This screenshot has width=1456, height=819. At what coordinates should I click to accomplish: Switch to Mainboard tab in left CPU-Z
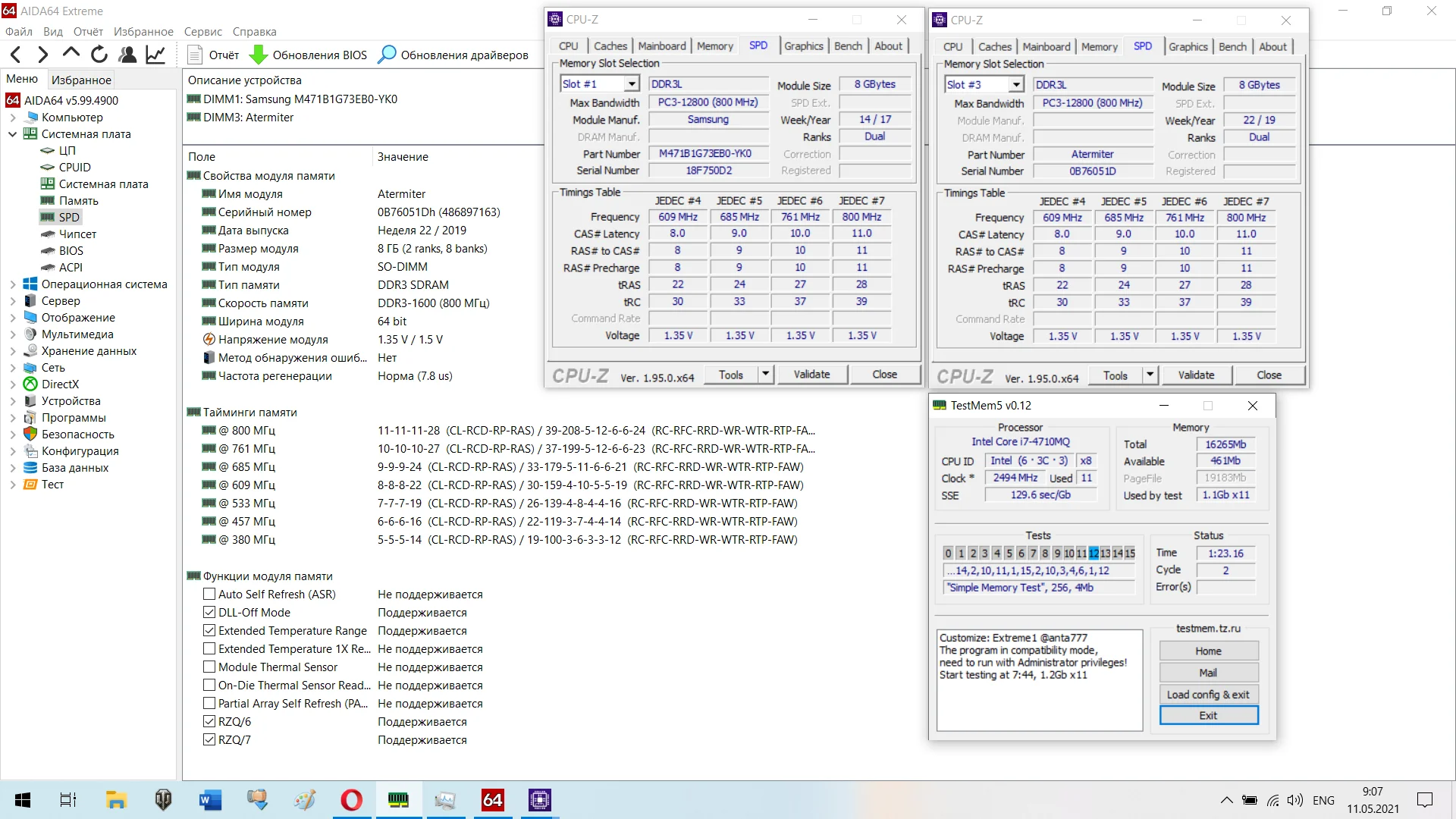coord(661,46)
